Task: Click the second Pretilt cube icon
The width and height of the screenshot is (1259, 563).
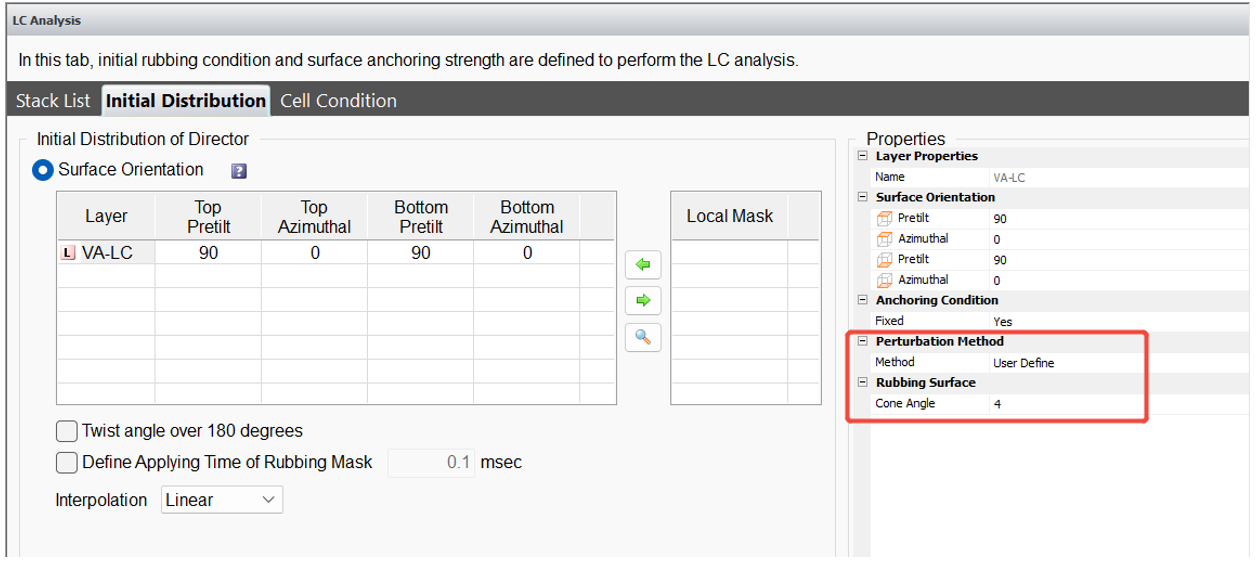Action: pyautogui.click(x=883, y=260)
